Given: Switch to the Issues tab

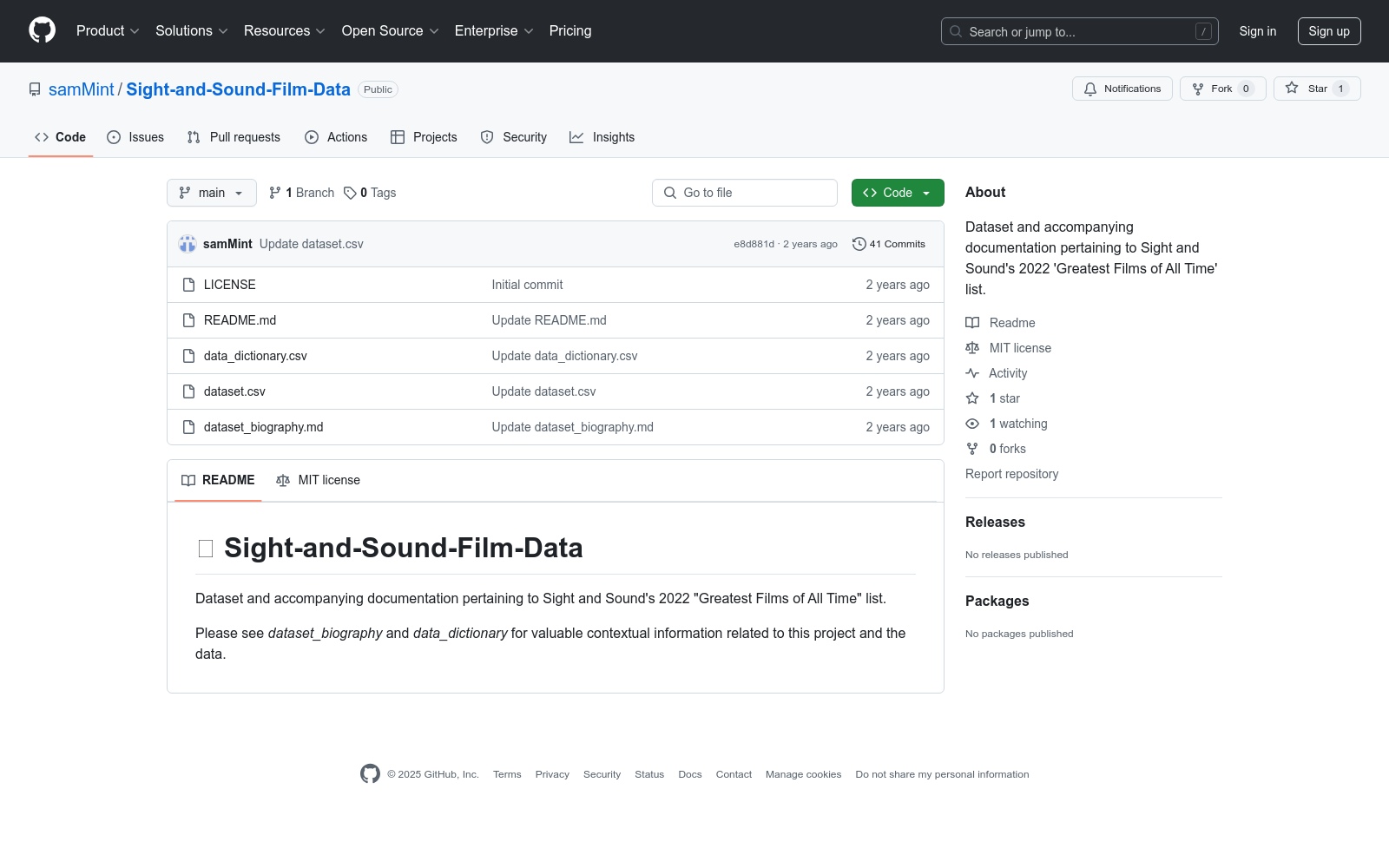Looking at the screenshot, I should pos(135,137).
